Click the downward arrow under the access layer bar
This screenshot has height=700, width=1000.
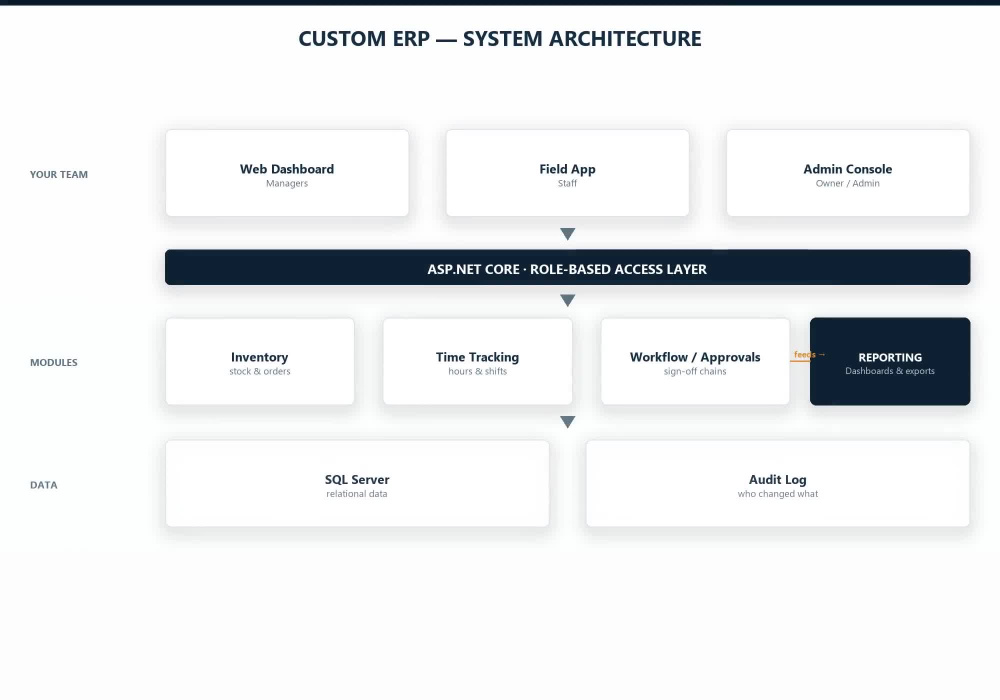click(x=568, y=300)
